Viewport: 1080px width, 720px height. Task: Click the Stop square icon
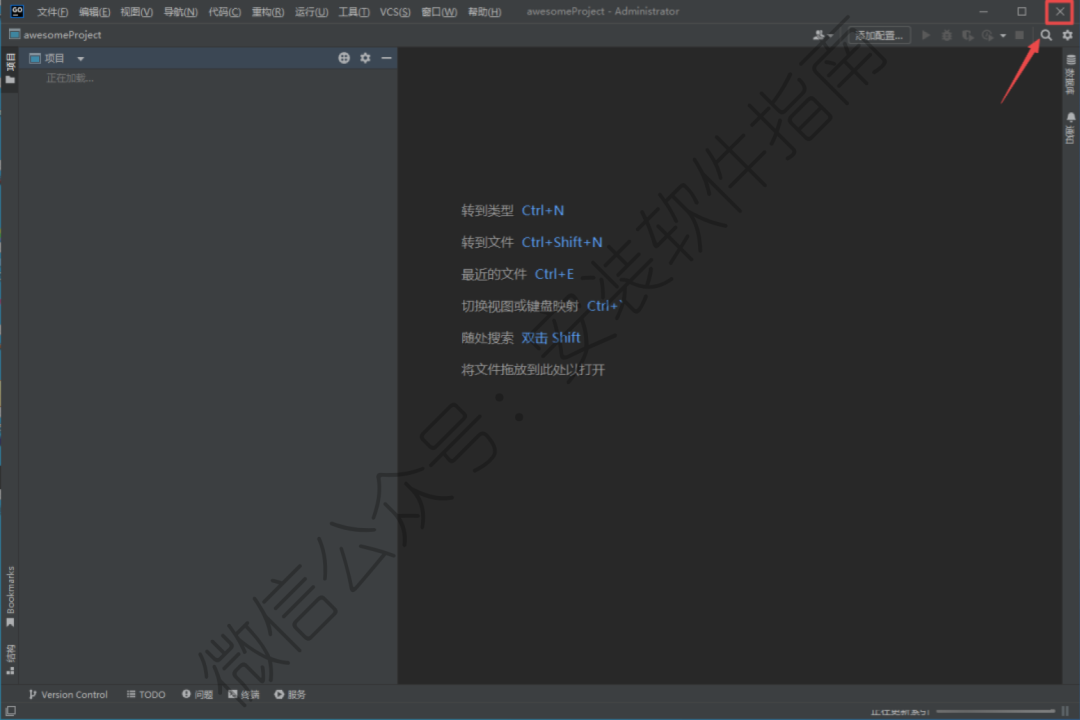pos(1019,35)
